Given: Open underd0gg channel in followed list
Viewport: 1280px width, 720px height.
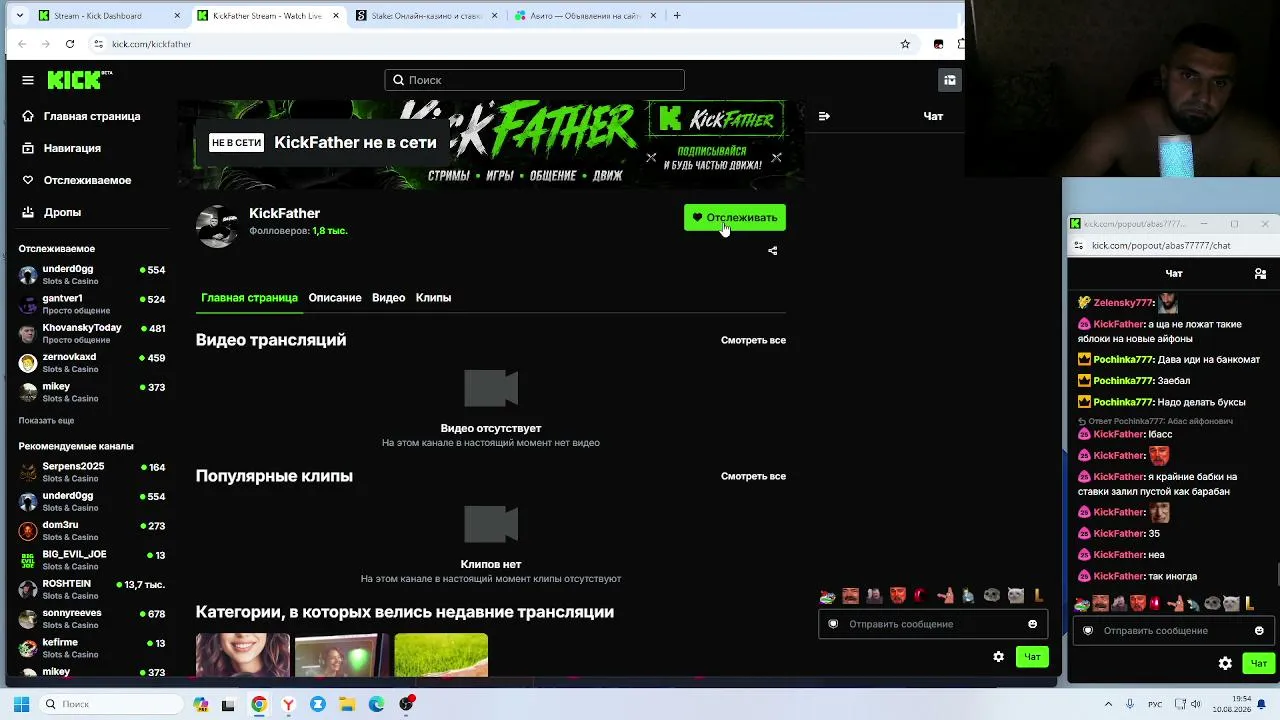Looking at the screenshot, I should [92, 275].
